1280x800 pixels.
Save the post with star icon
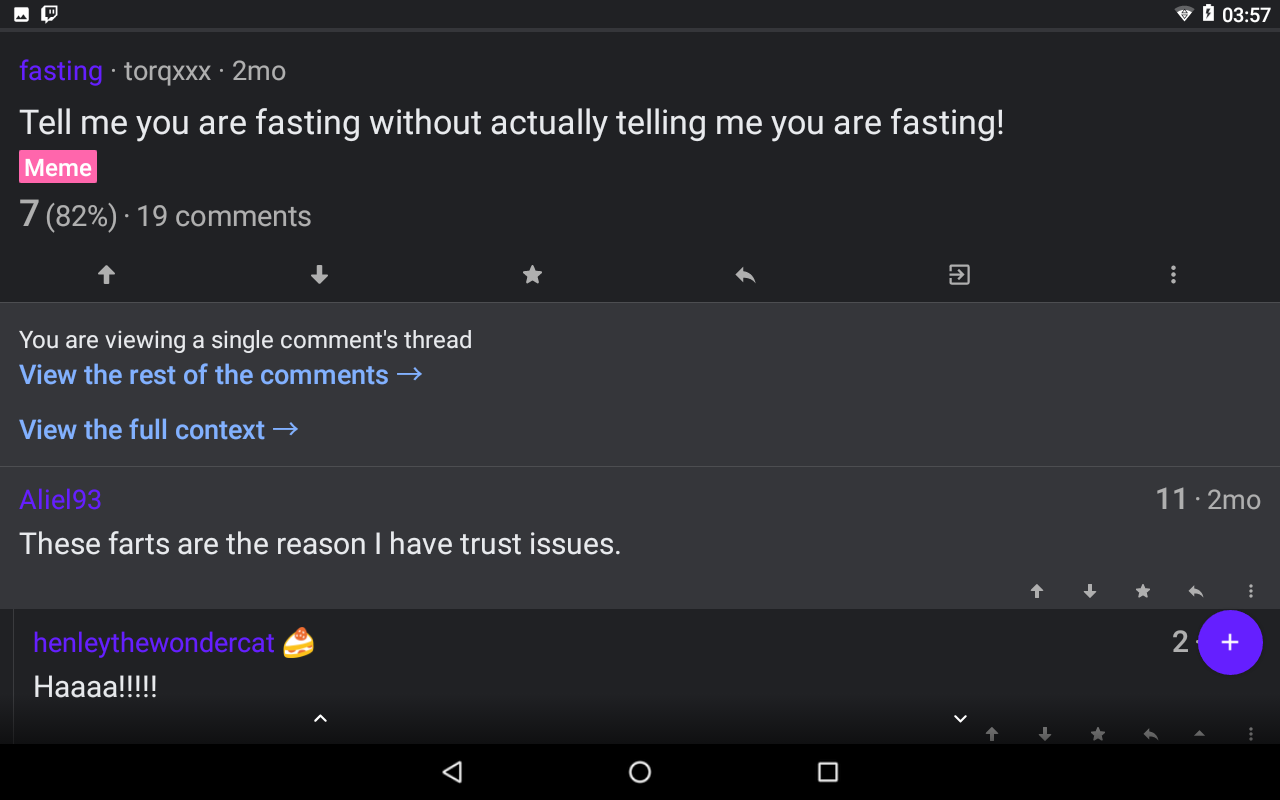533,274
